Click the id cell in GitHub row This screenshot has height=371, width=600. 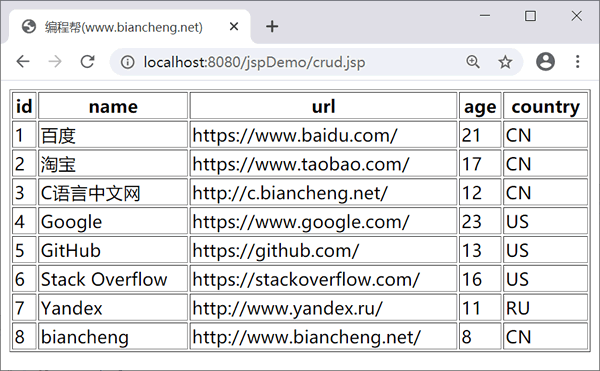[x=24, y=250]
